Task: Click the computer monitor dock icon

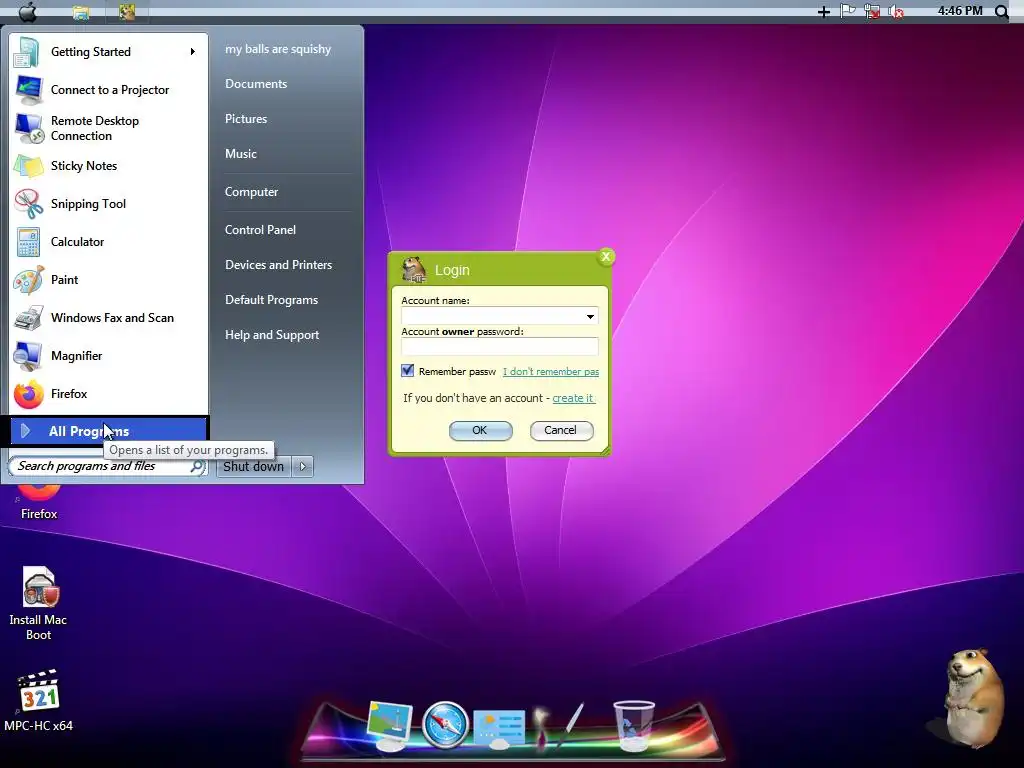Action: tap(389, 725)
